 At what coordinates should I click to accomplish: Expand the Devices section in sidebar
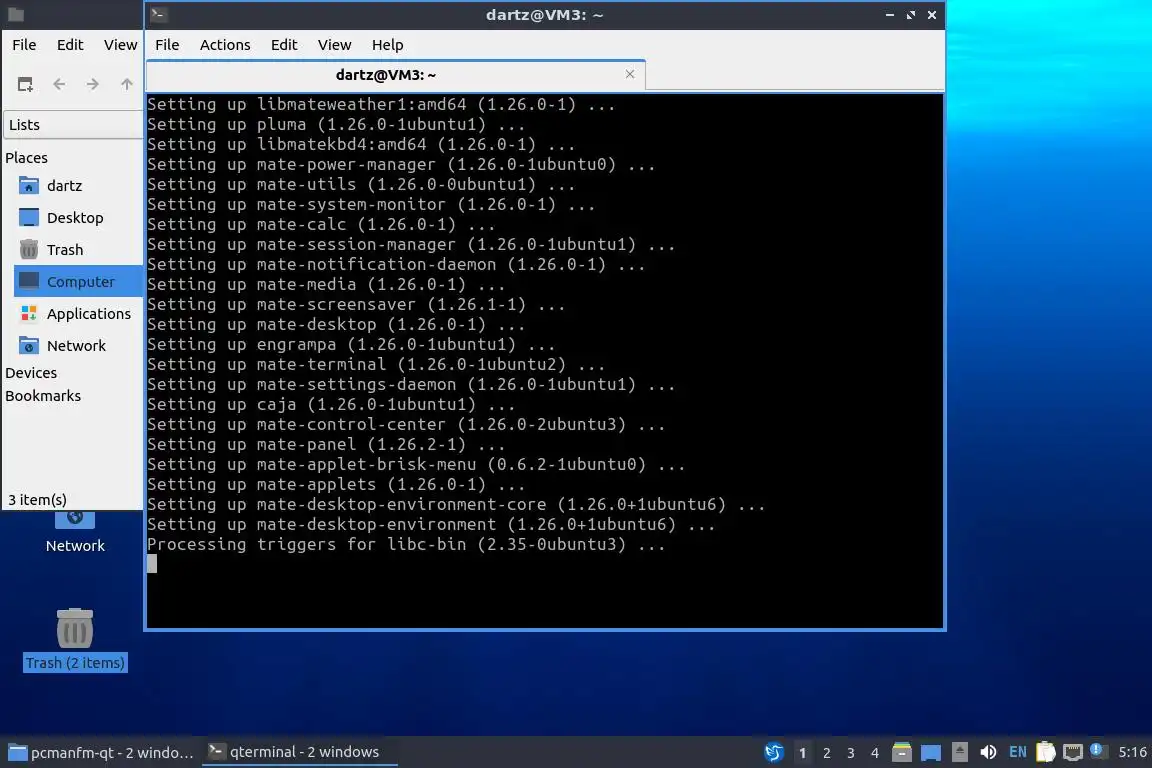[31, 373]
